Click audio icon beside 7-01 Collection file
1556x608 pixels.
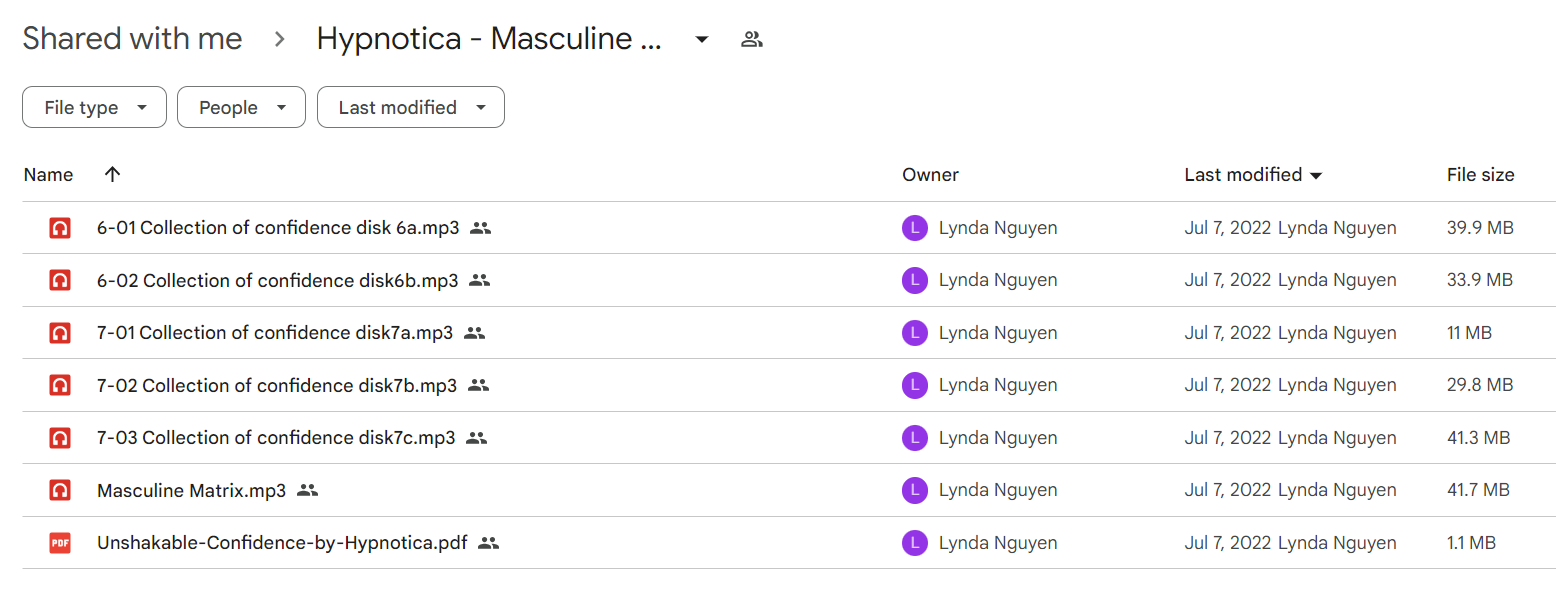(x=60, y=333)
